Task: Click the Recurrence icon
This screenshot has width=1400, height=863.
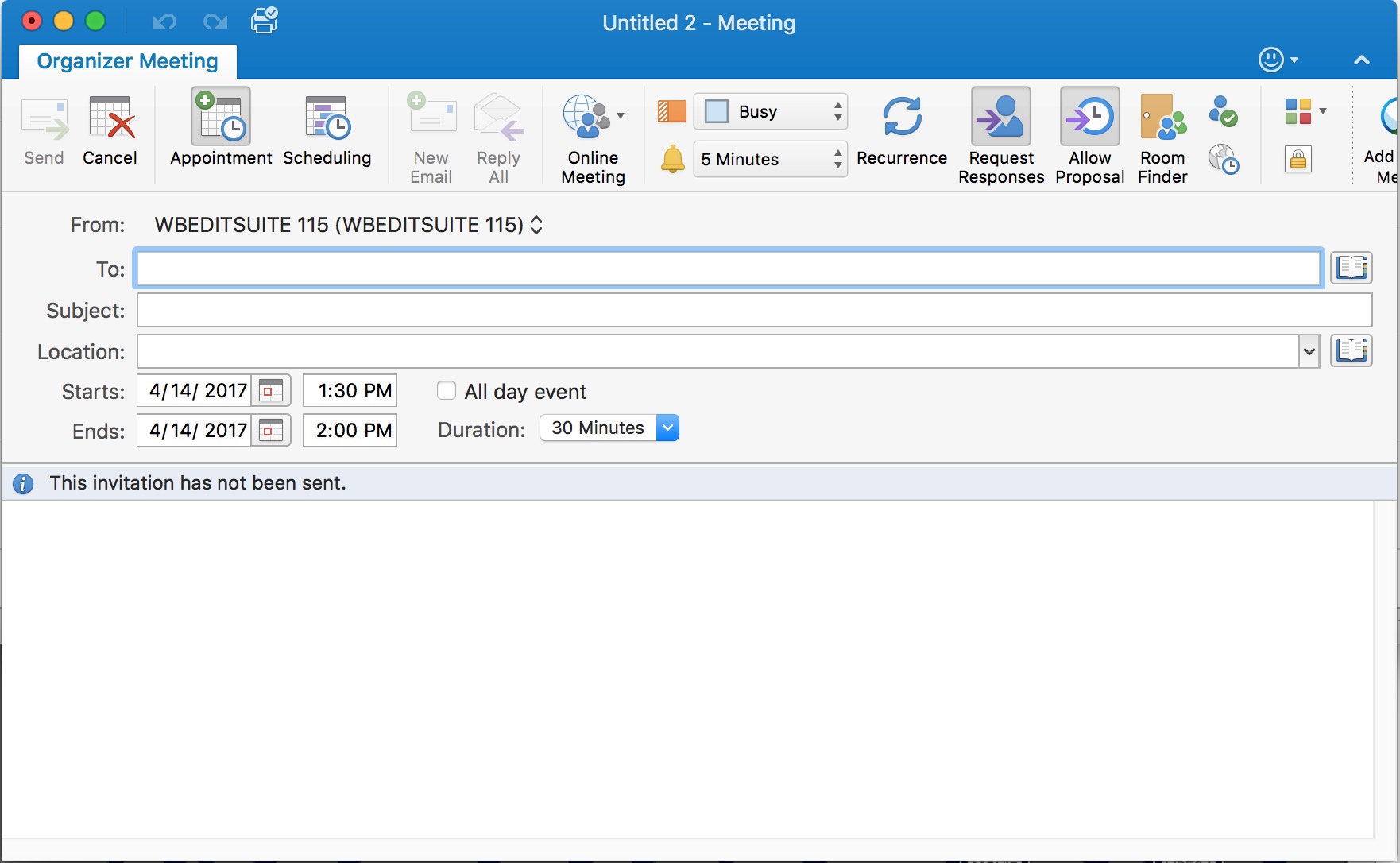Action: 902,118
